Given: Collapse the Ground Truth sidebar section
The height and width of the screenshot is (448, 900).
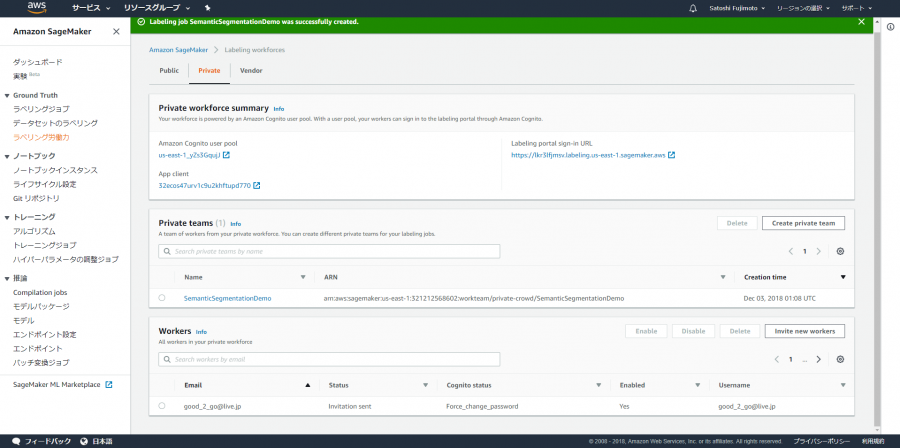Looking at the screenshot, I should (7, 96).
